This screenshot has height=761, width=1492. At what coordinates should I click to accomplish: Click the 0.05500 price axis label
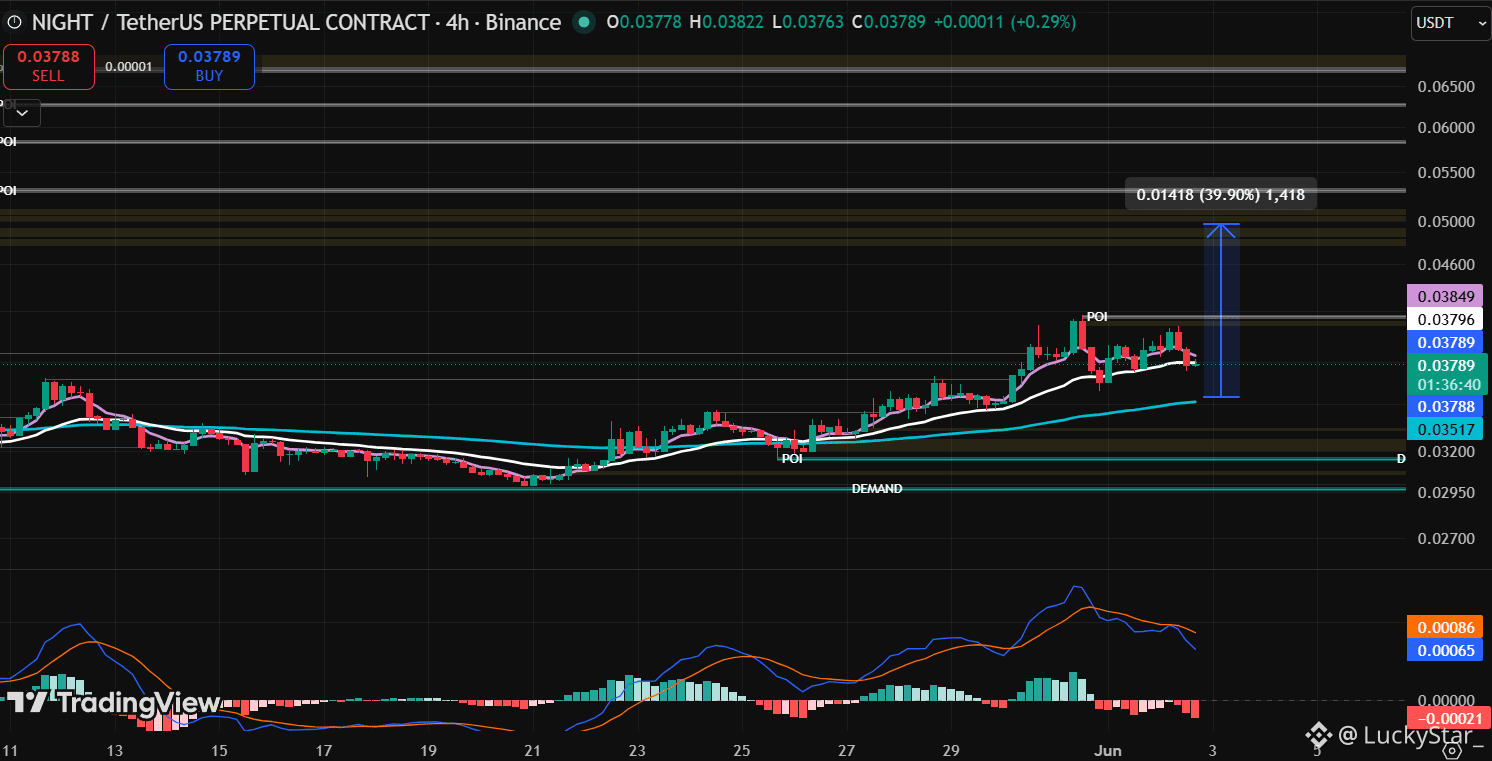(1447, 173)
